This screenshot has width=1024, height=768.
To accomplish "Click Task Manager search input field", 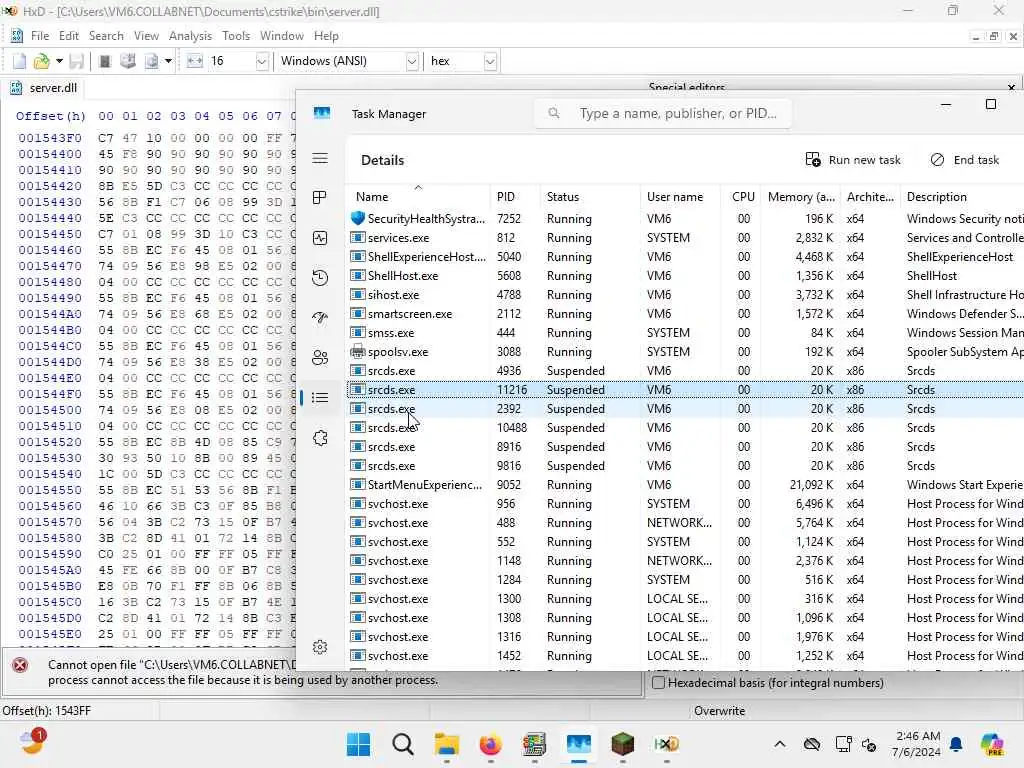I will (663, 114).
